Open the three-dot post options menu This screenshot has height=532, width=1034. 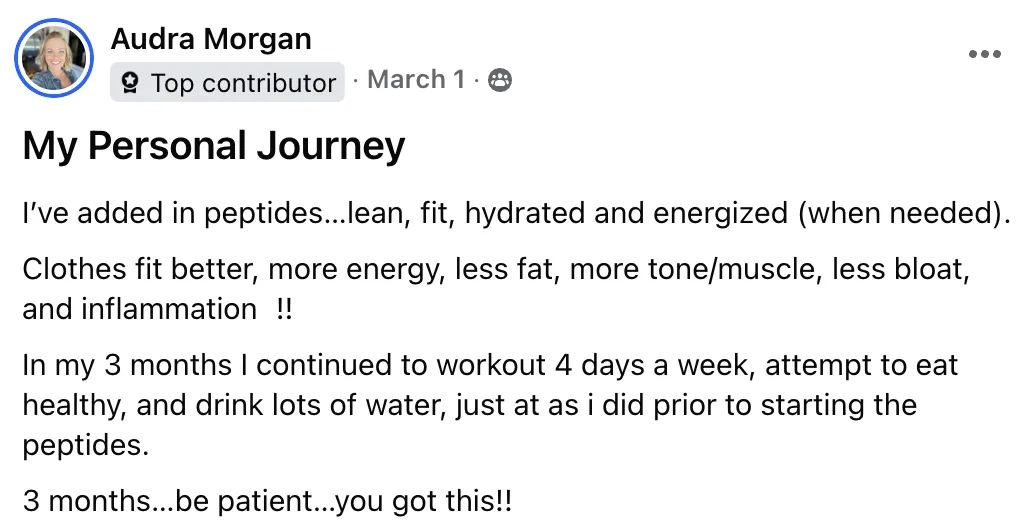tap(985, 54)
